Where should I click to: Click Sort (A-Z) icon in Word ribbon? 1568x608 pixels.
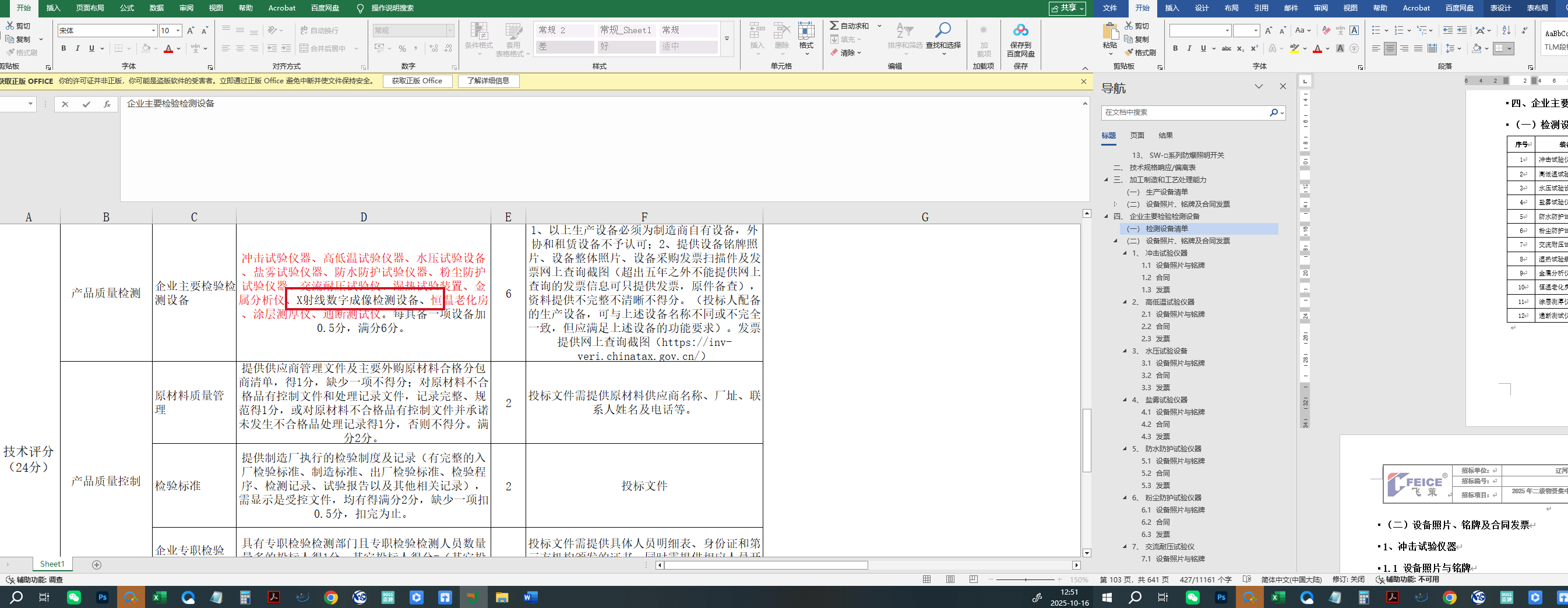point(1506,30)
